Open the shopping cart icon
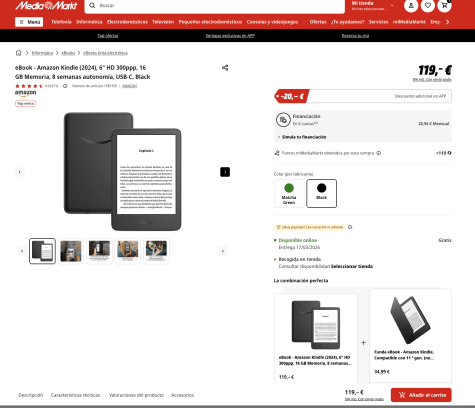The width and height of the screenshot is (475, 408). pyautogui.click(x=444, y=5)
